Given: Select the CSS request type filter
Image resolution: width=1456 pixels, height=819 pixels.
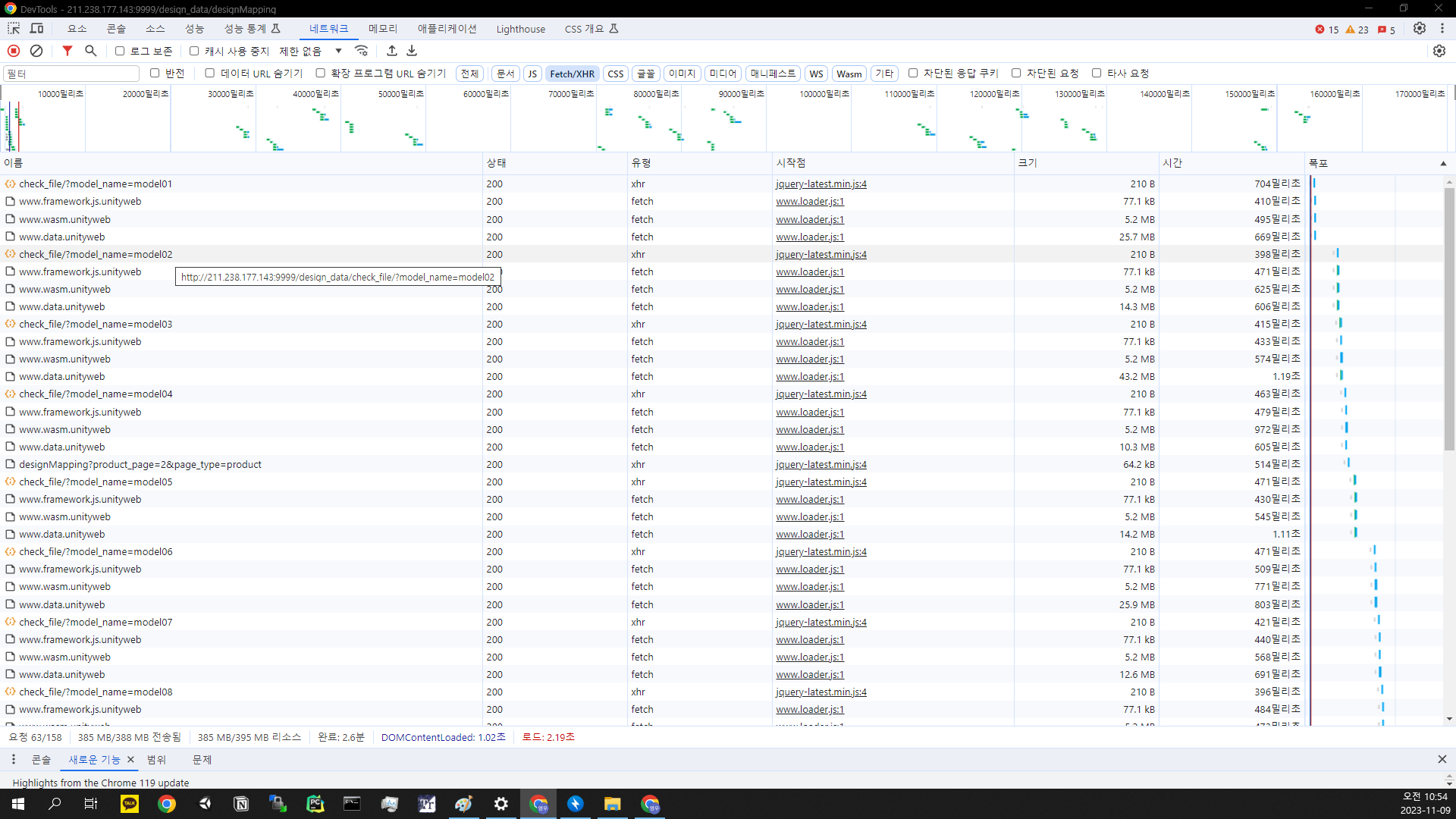Looking at the screenshot, I should click(615, 74).
